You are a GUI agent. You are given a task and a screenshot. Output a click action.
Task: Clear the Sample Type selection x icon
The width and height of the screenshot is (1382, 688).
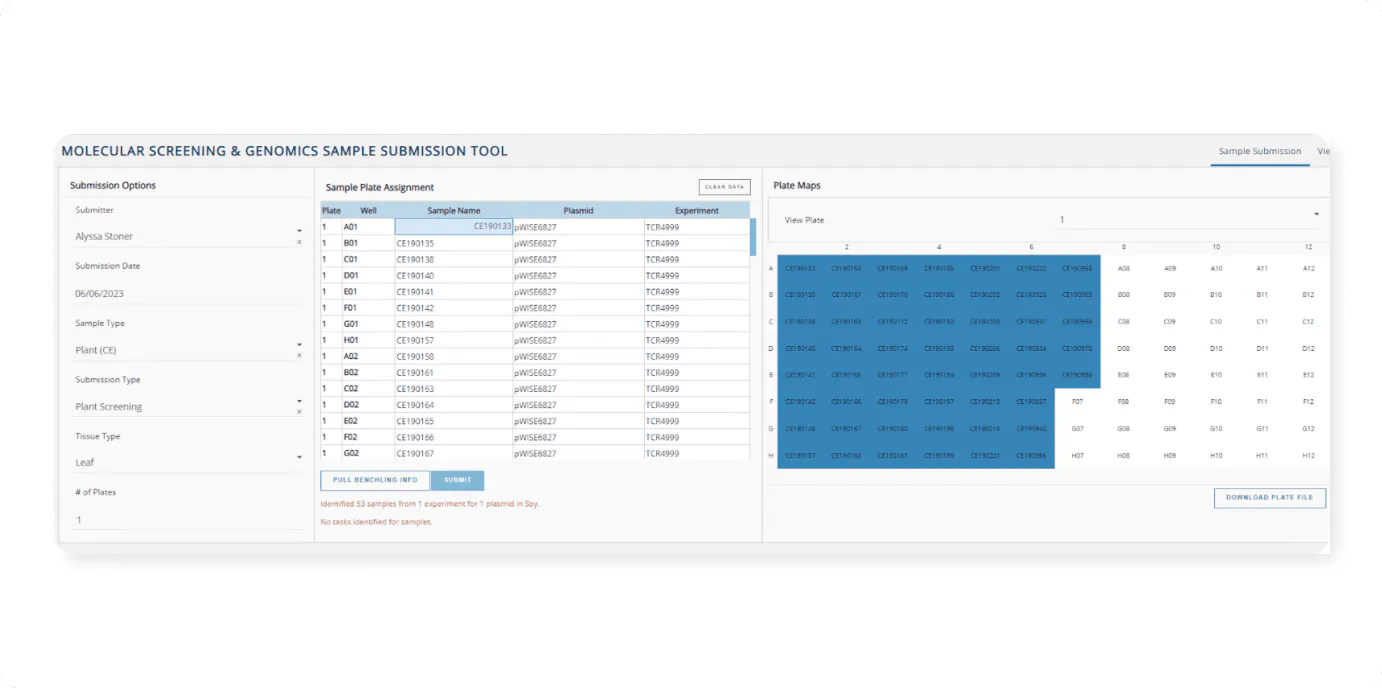coord(299,356)
